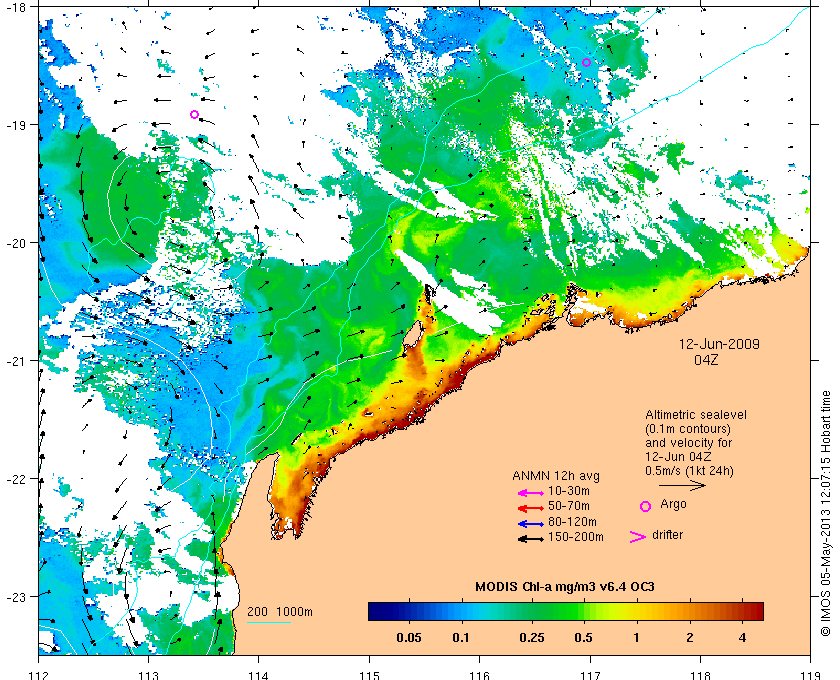Click the '0.5m/s (1kt 24h)' text

(x=689, y=471)
